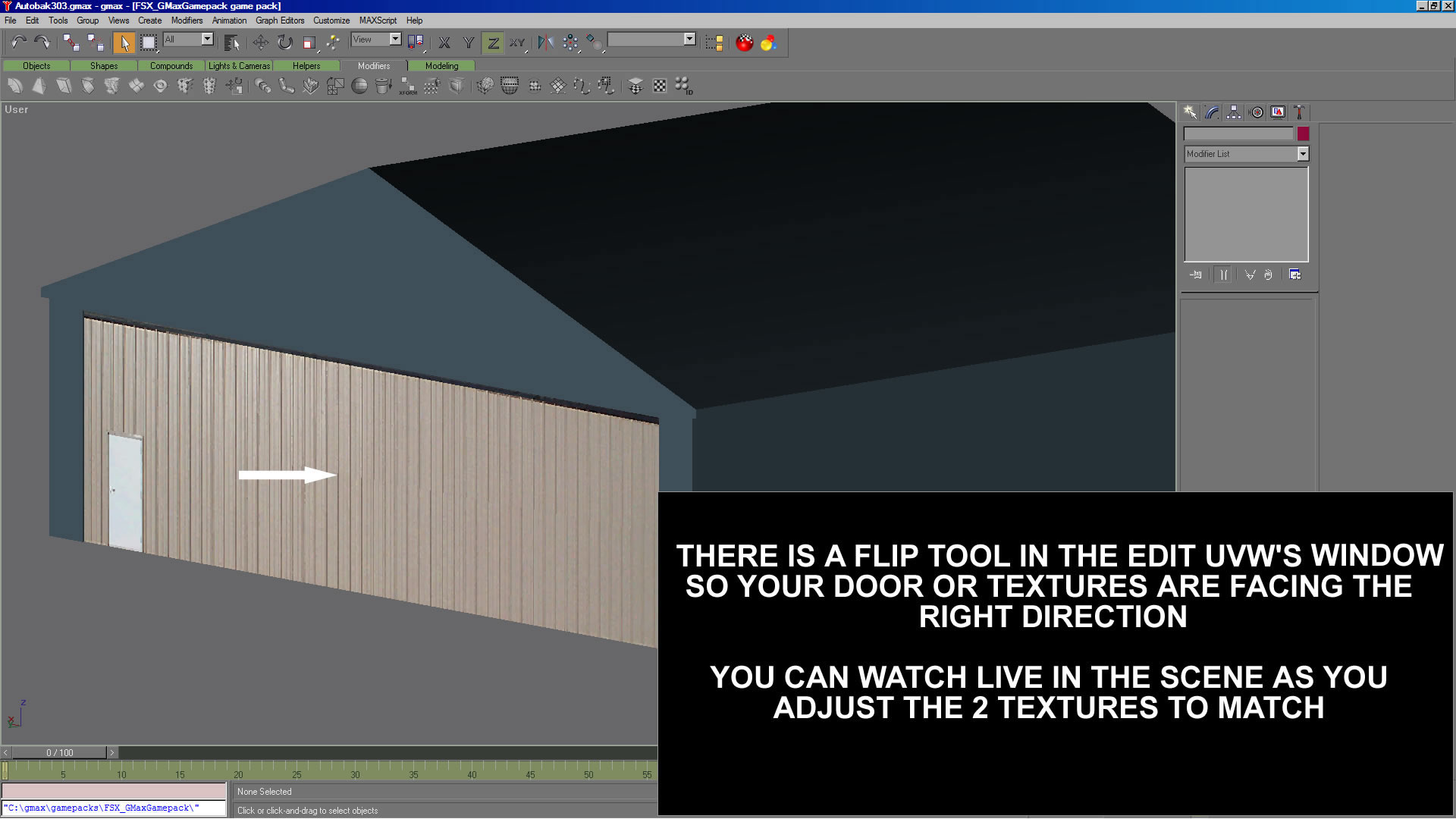Toggle the Z axis constraint

493,42
